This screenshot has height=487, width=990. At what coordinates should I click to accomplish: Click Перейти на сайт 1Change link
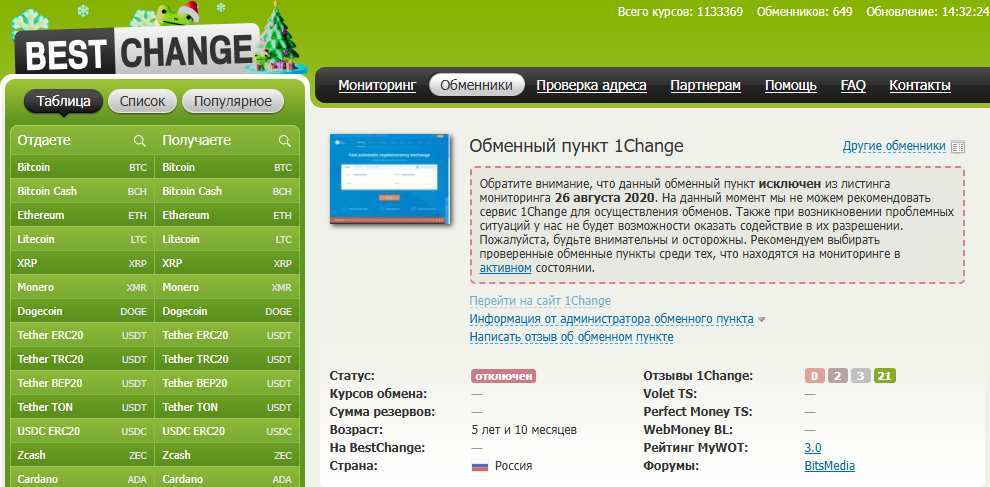pyautogui.click(x=540, y=301)
